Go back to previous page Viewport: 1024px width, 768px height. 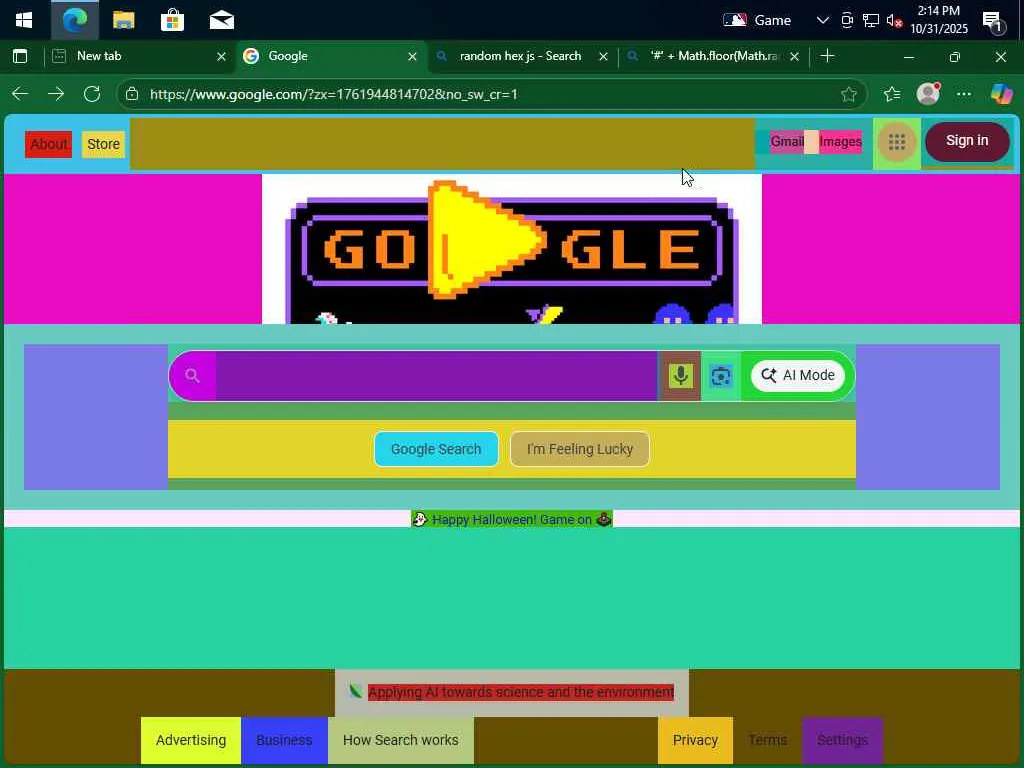(20, 94)
